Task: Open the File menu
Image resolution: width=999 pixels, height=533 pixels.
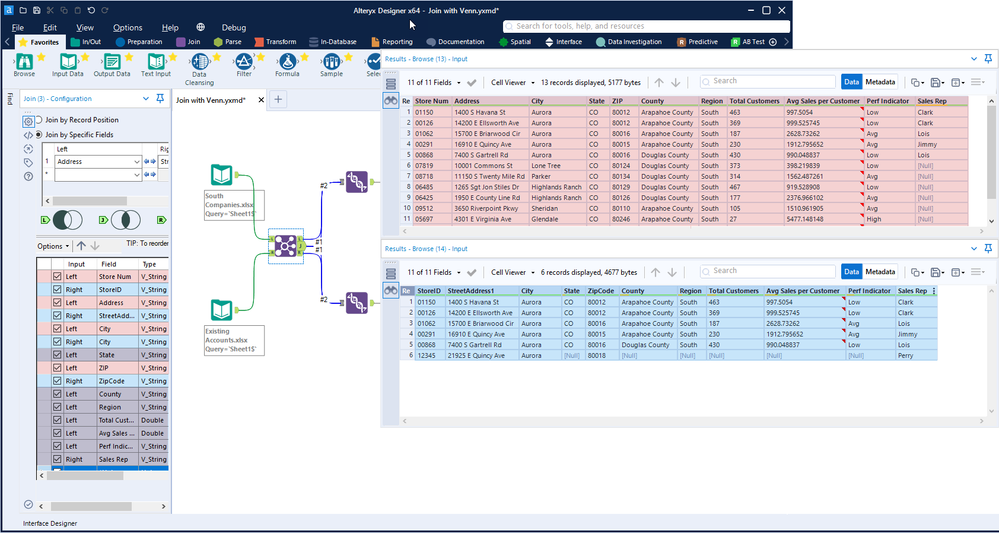Action: tap(18, 27)
